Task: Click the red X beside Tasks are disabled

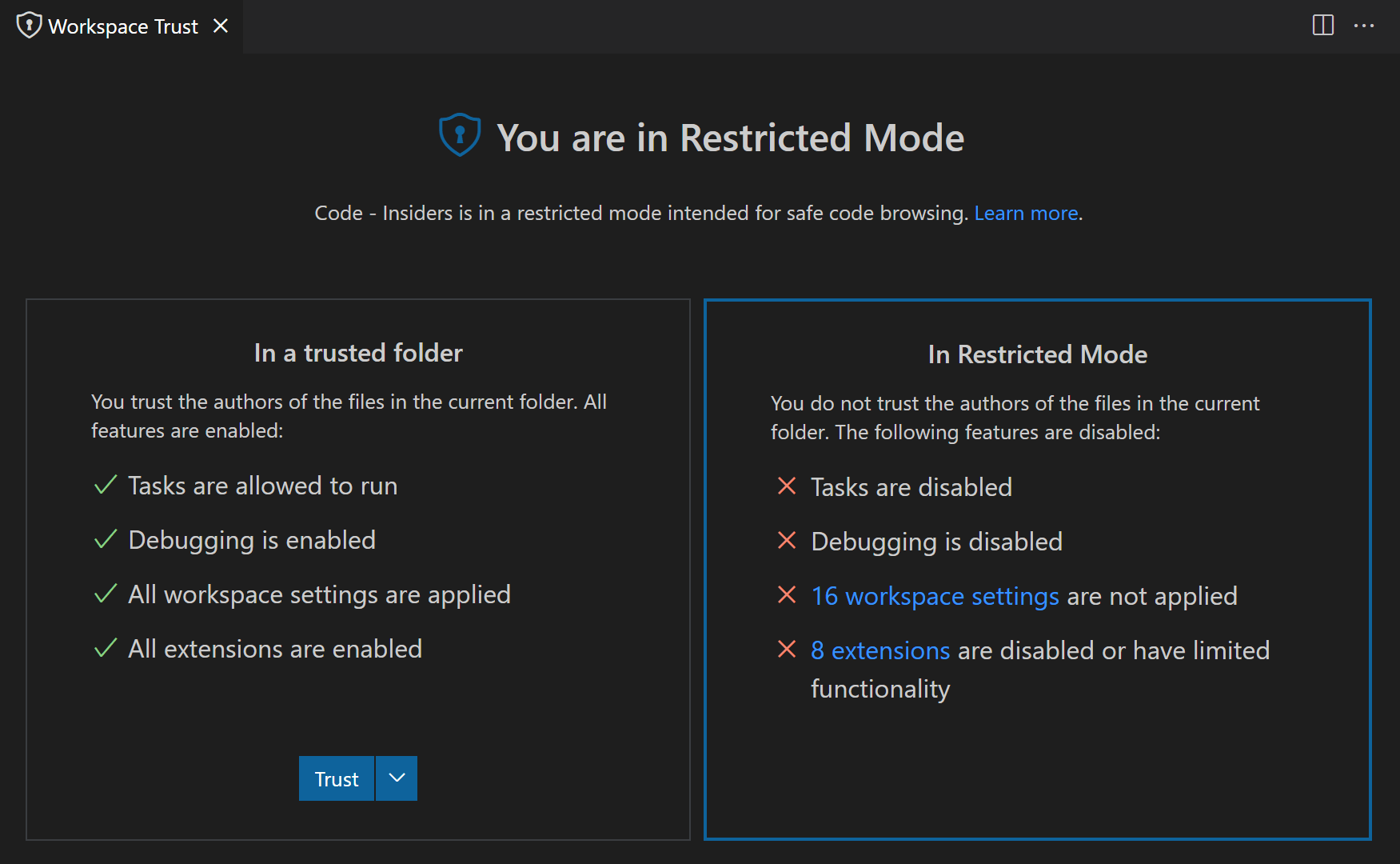Action: coord(787,486)
